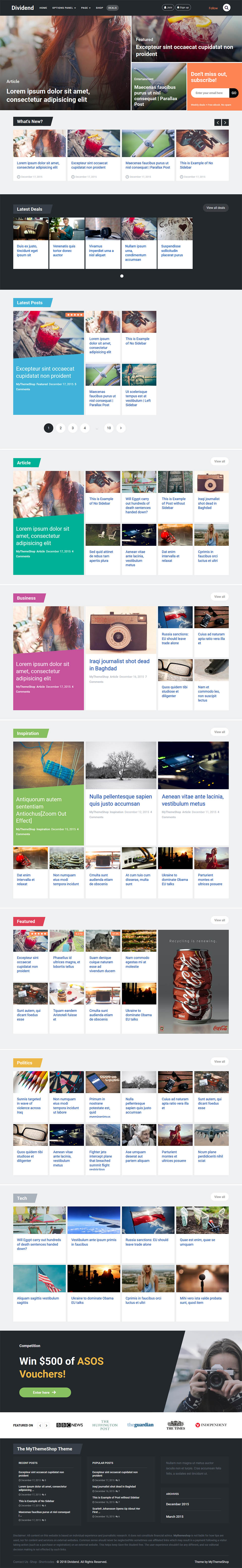Viewport: 242px width, 1568px height.
Task: Show the previous What's New slide
Action: 217,122
